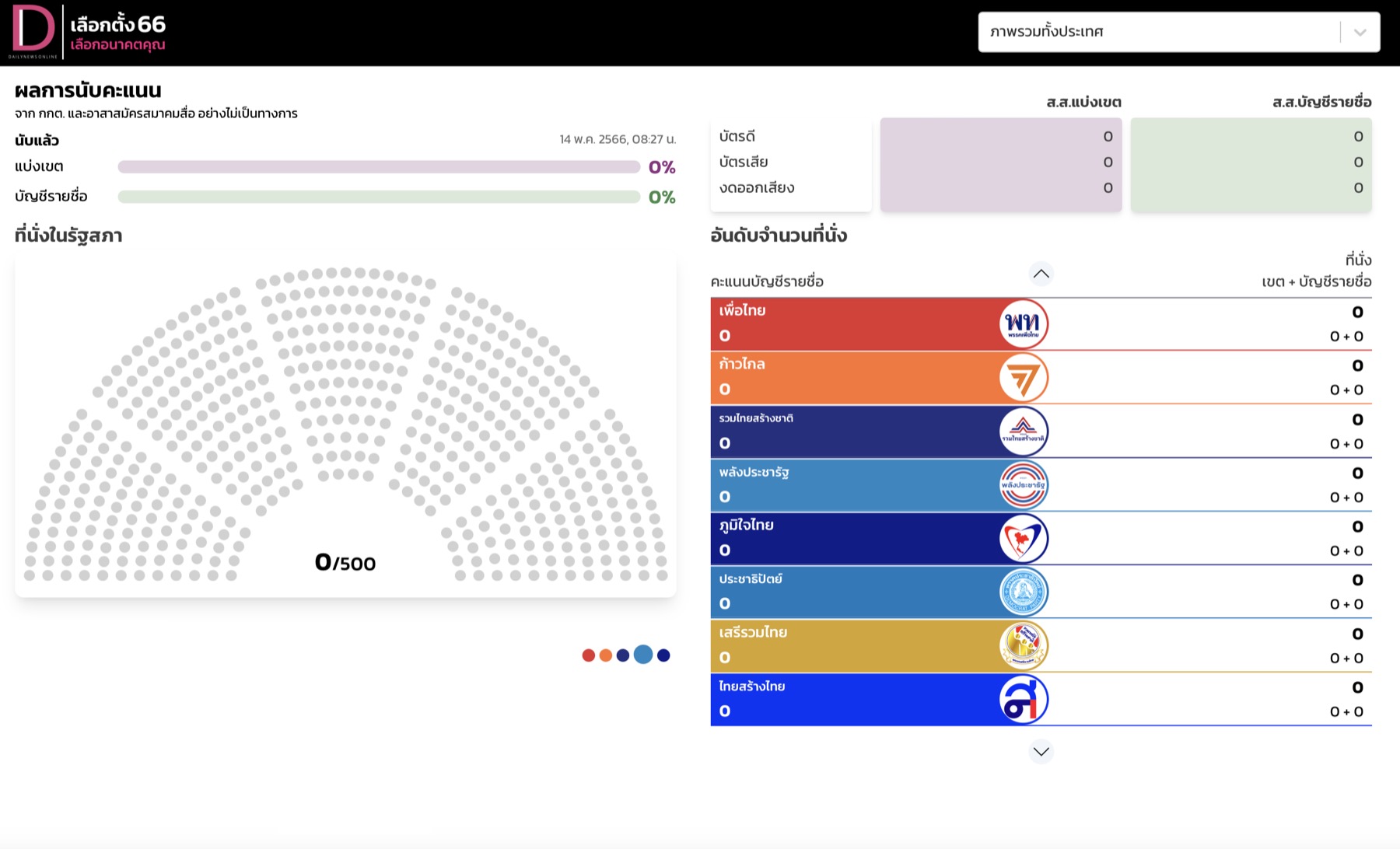Image resolution: width=1400 pixels, height=849 pixels.
Task: Open the ภาพรวมทั้งประเทศ region dropdown
Action: point(1178,32)
